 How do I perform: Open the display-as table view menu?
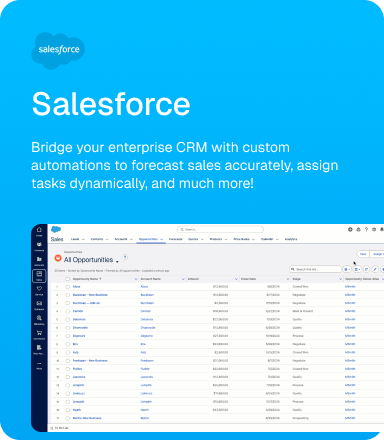point(357,269)
